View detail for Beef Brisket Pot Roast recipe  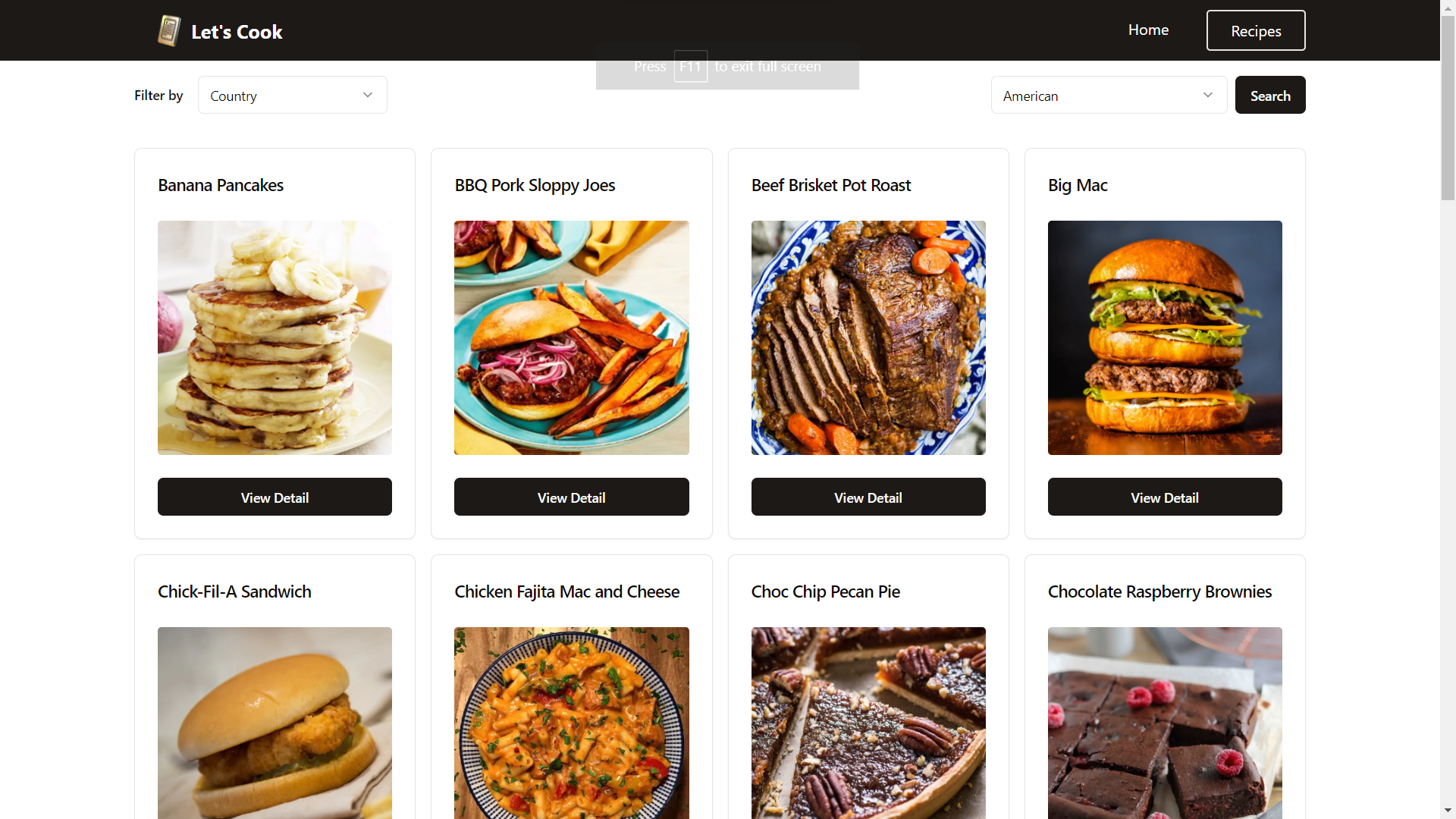pos(868,496)
